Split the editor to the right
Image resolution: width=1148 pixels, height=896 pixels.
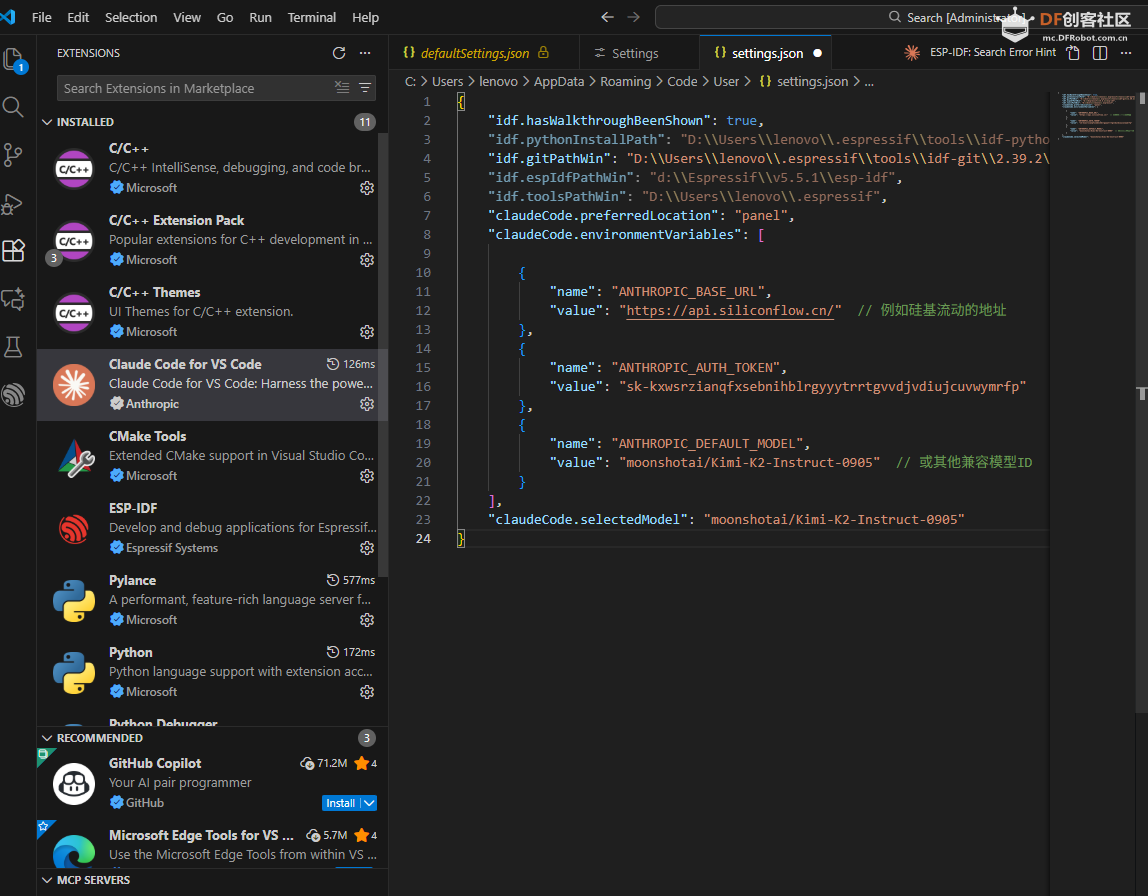[x=1100, y=53]
